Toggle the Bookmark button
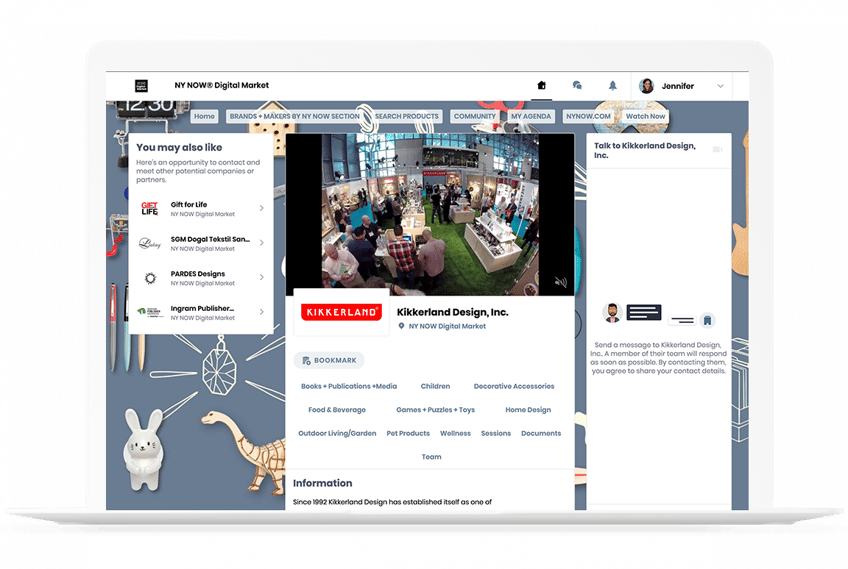The width and height of the screenshot is (848, 569). tap(329, 360)
